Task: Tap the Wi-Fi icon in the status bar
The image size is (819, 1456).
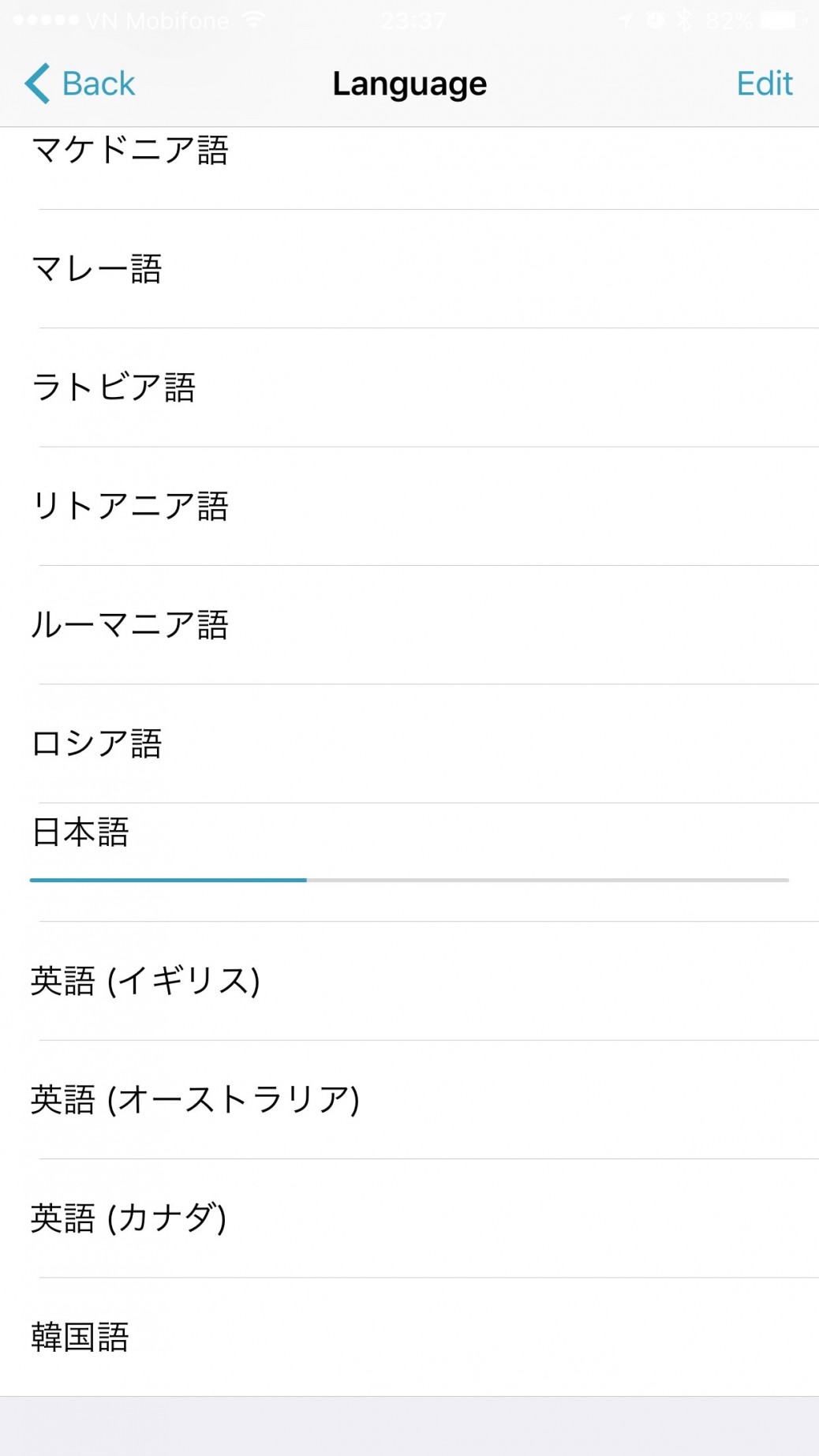Action: 252,21
